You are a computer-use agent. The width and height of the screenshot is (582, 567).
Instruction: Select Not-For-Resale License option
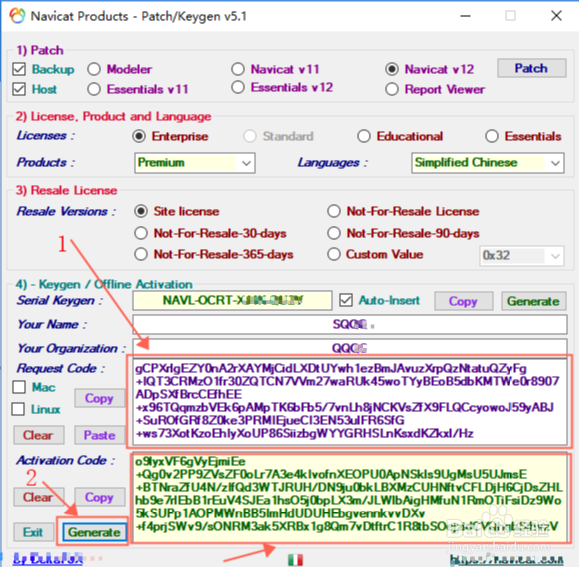334,211
